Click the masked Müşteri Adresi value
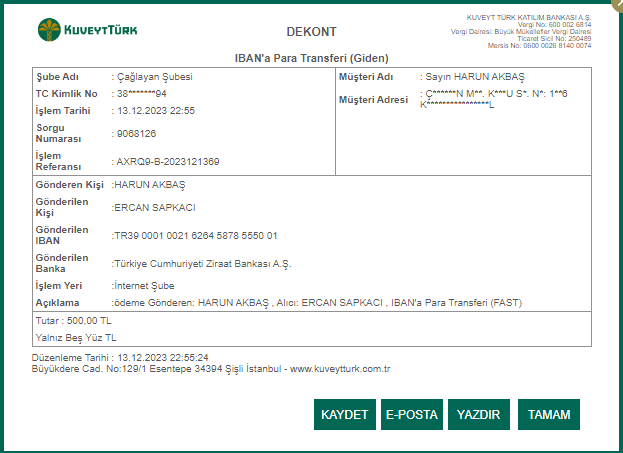623x453 pixels. click(493, 99)
